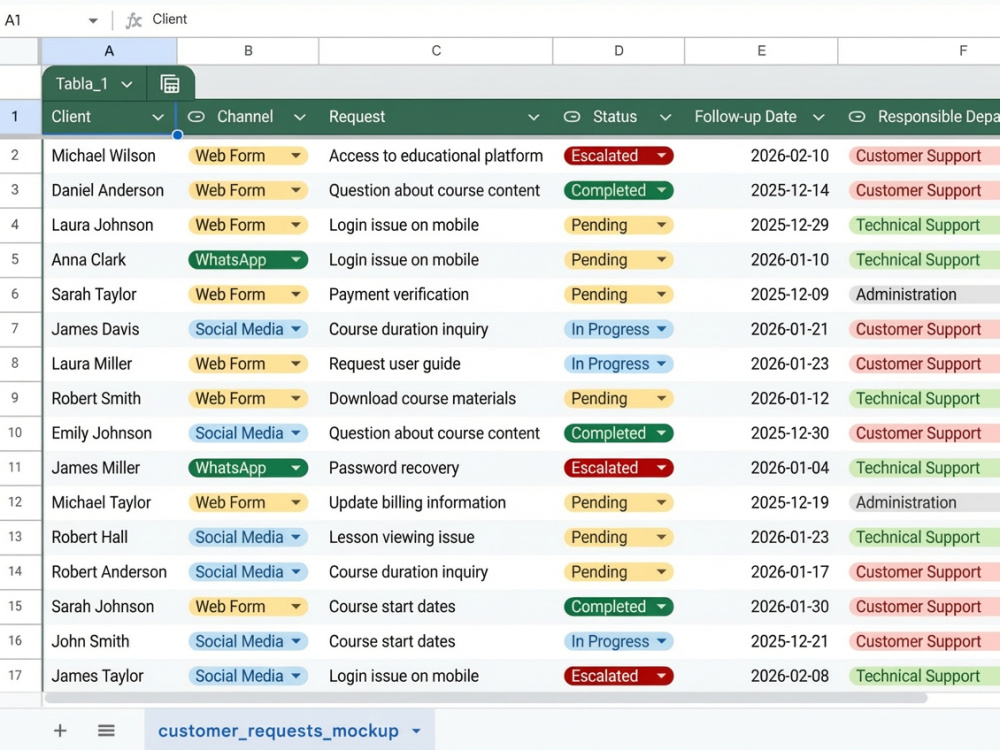1000x750 pixels.
Task: Select column E header
Action: point(761,51)
